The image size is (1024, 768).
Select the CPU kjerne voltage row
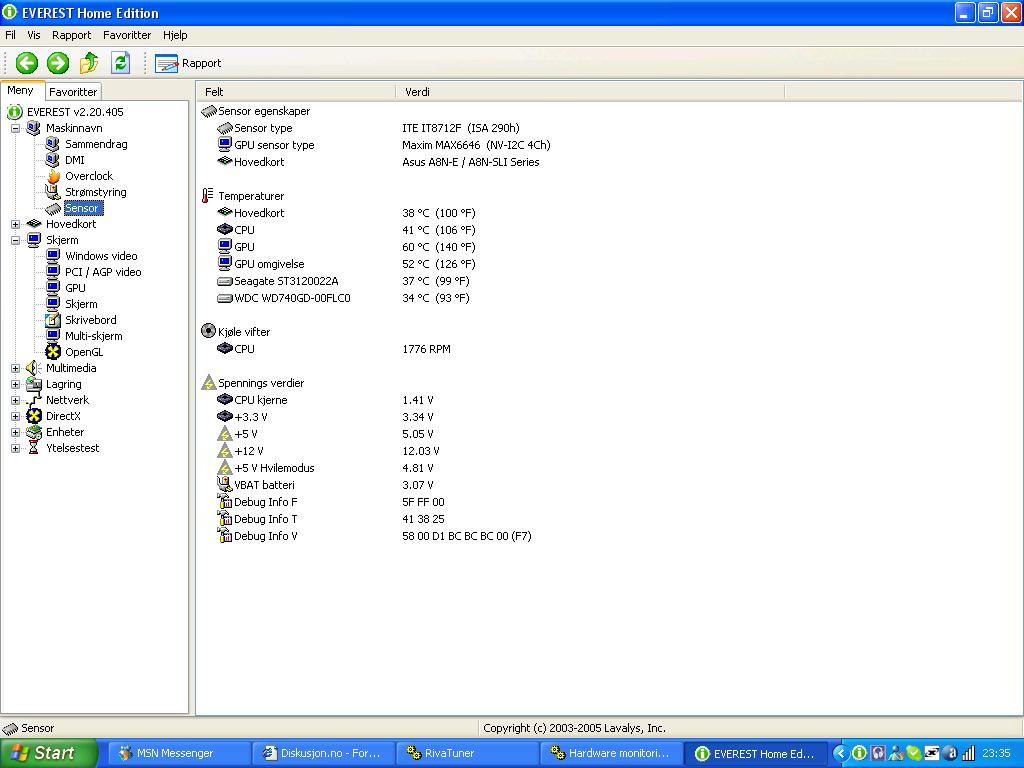(x=325, y=400)
